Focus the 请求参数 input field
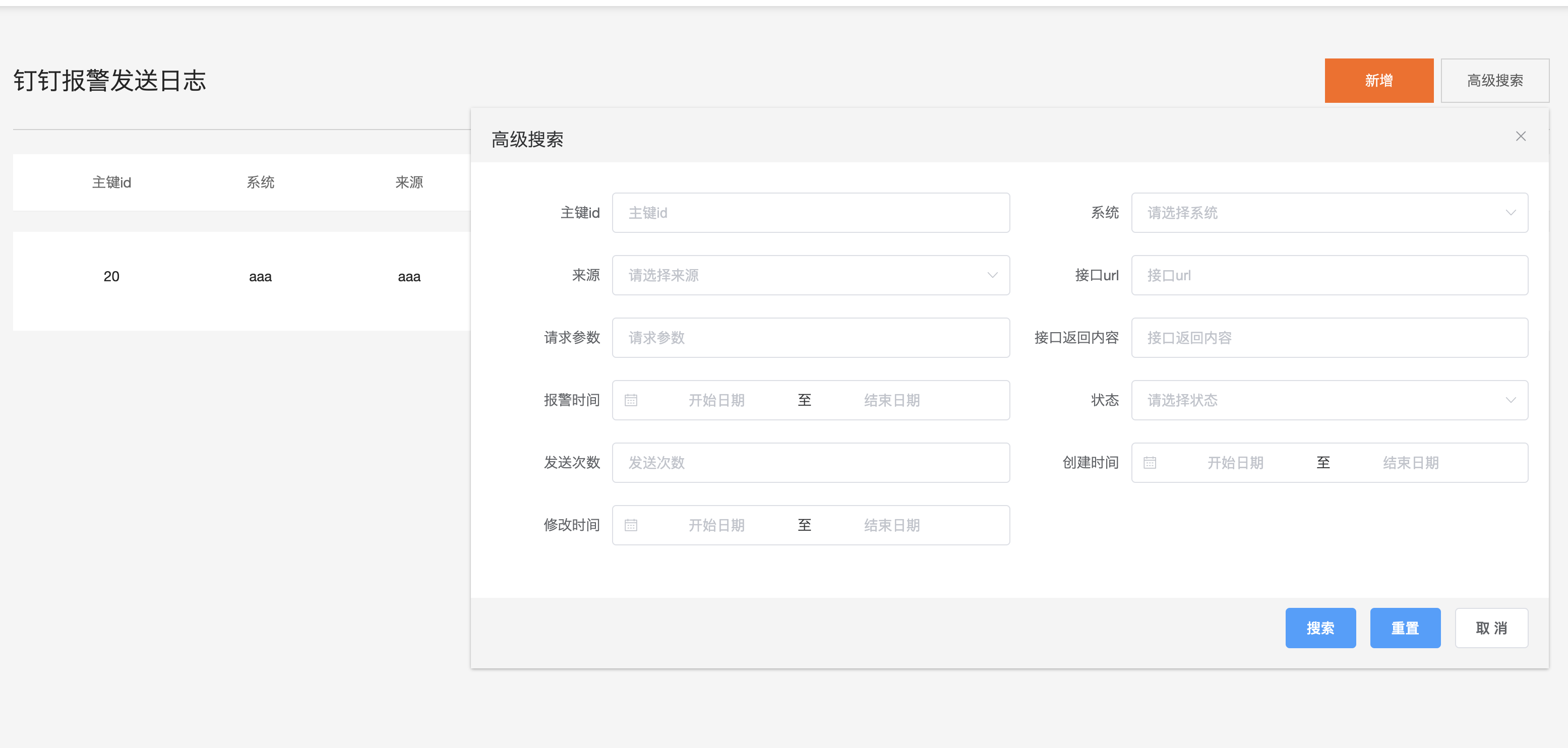The height and width of the screenshot is (748, 1568). [x=811, y=338]
